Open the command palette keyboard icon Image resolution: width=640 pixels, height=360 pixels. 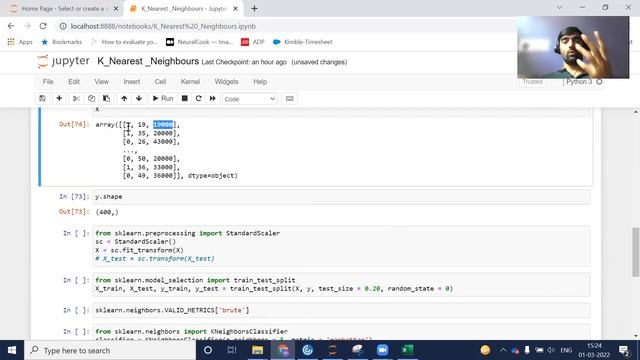(289, 98)
